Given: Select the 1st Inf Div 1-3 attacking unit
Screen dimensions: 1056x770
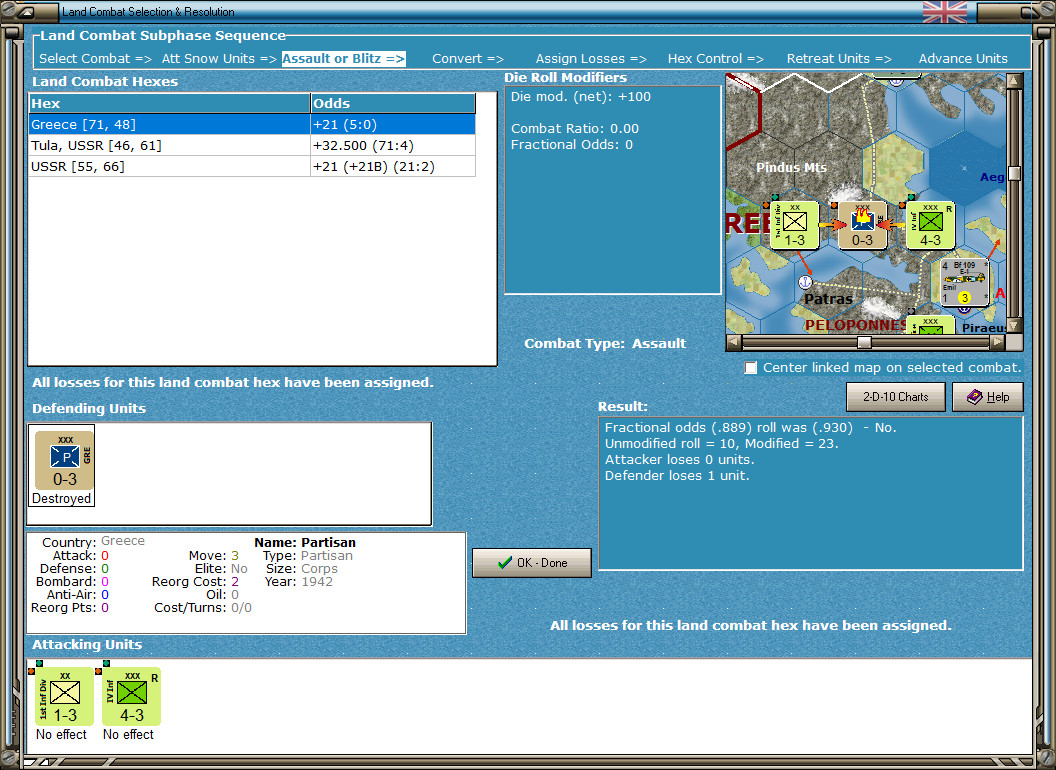Looking at the screenshot, I should coord(64,697).
